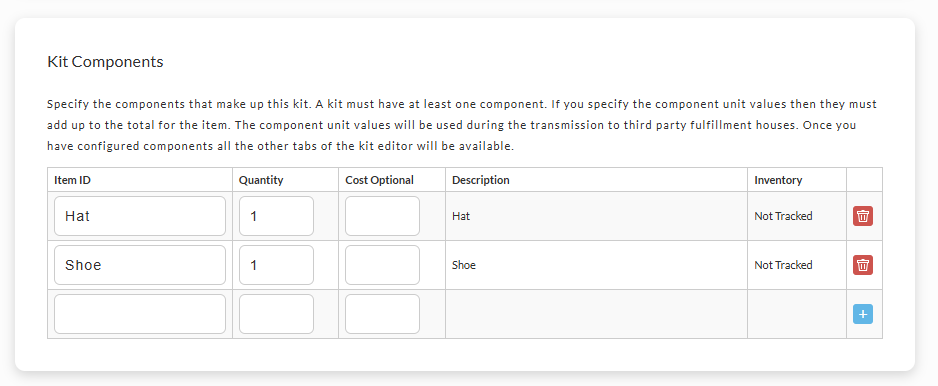Click the empty Item ID field in last row
Image resolution: width=938 pixels, height=386 pixels.
pyautogui.click(x=140, y=314)
